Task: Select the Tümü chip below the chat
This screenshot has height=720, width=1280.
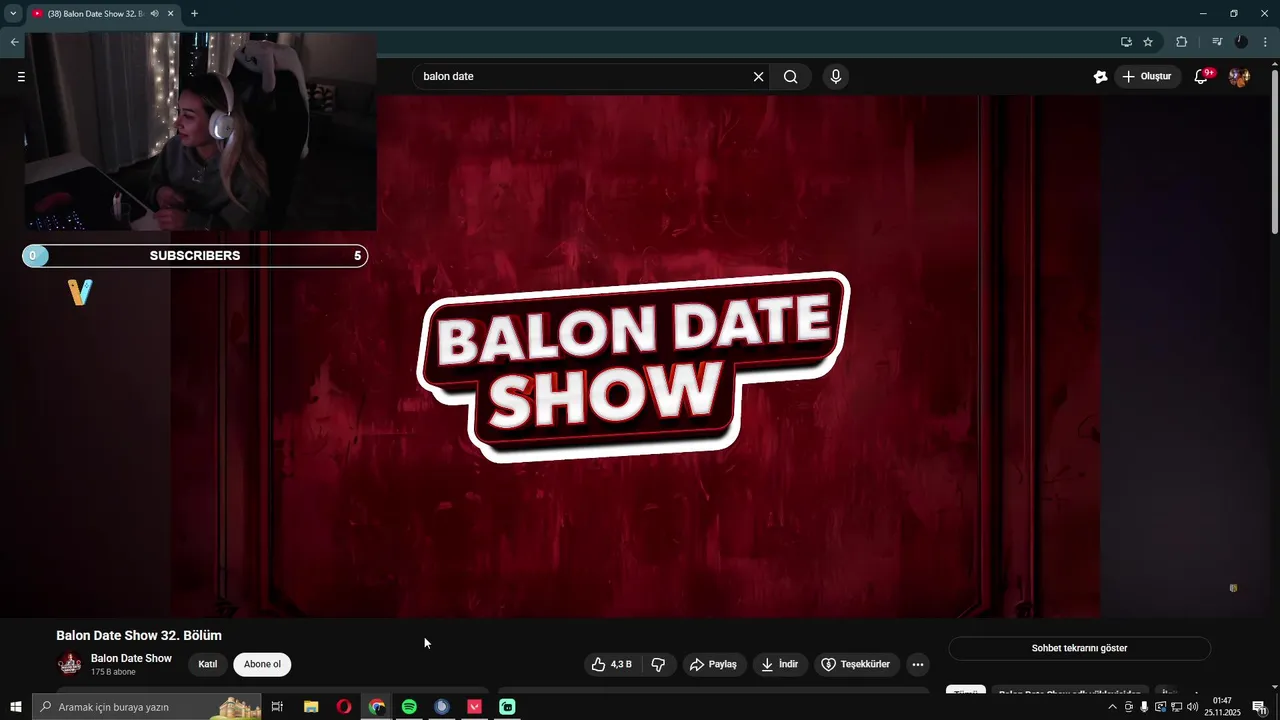Action: [966, 692]
